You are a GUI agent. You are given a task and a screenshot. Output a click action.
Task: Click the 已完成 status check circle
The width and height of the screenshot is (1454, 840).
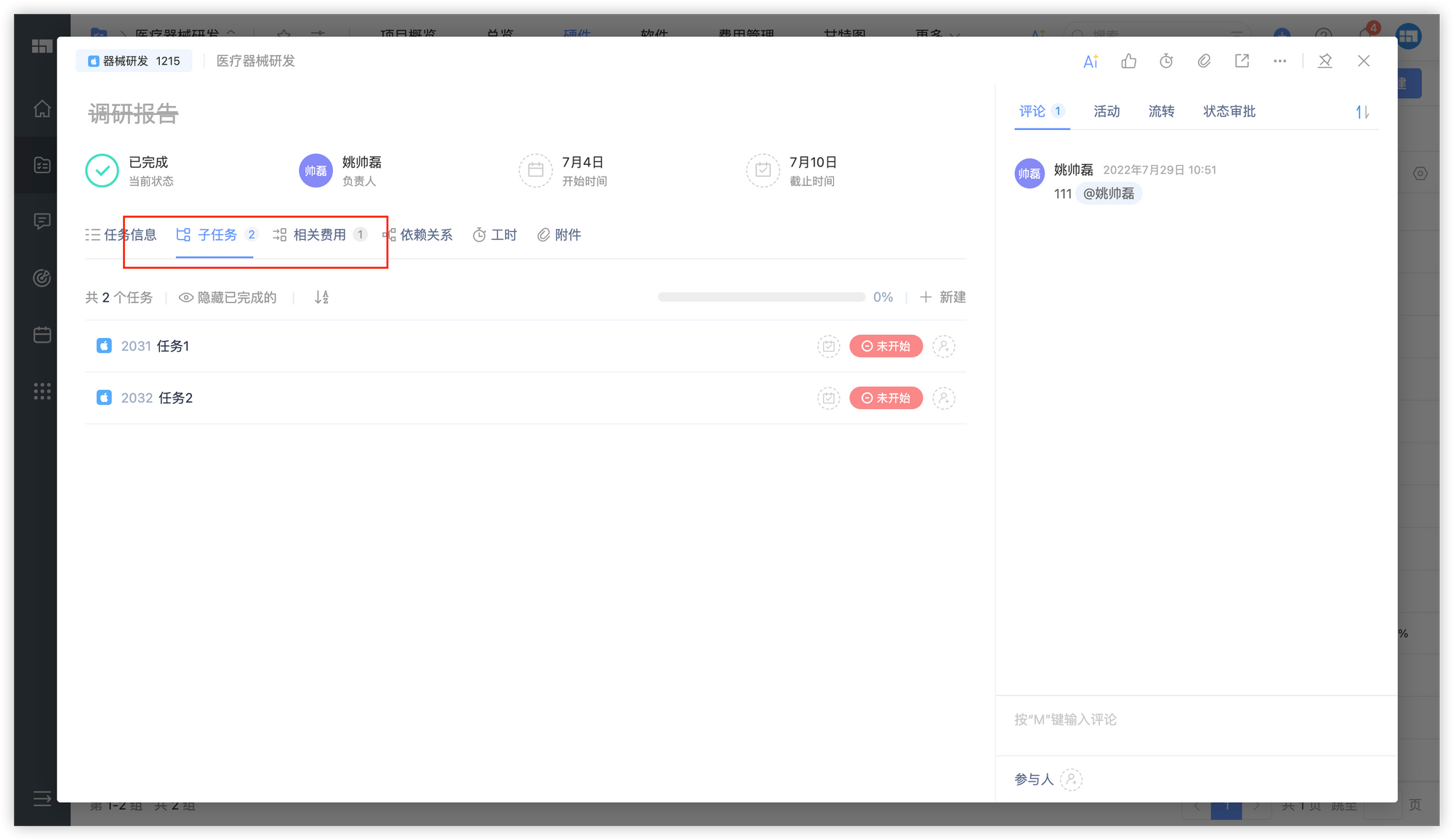[102, 171]
